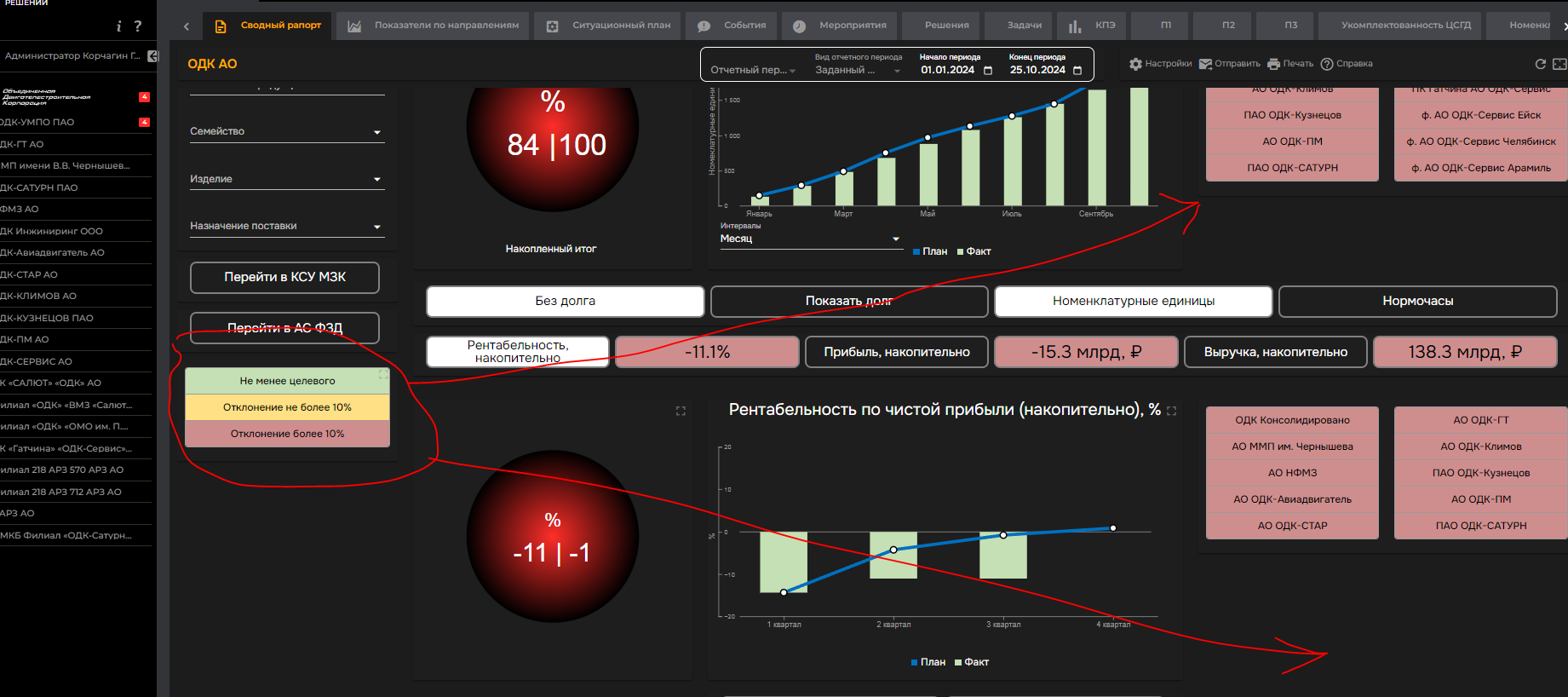Toggle the Без долга option
Image resolution: width=1568 pixels, height=697 pixels.
point(565,301)
